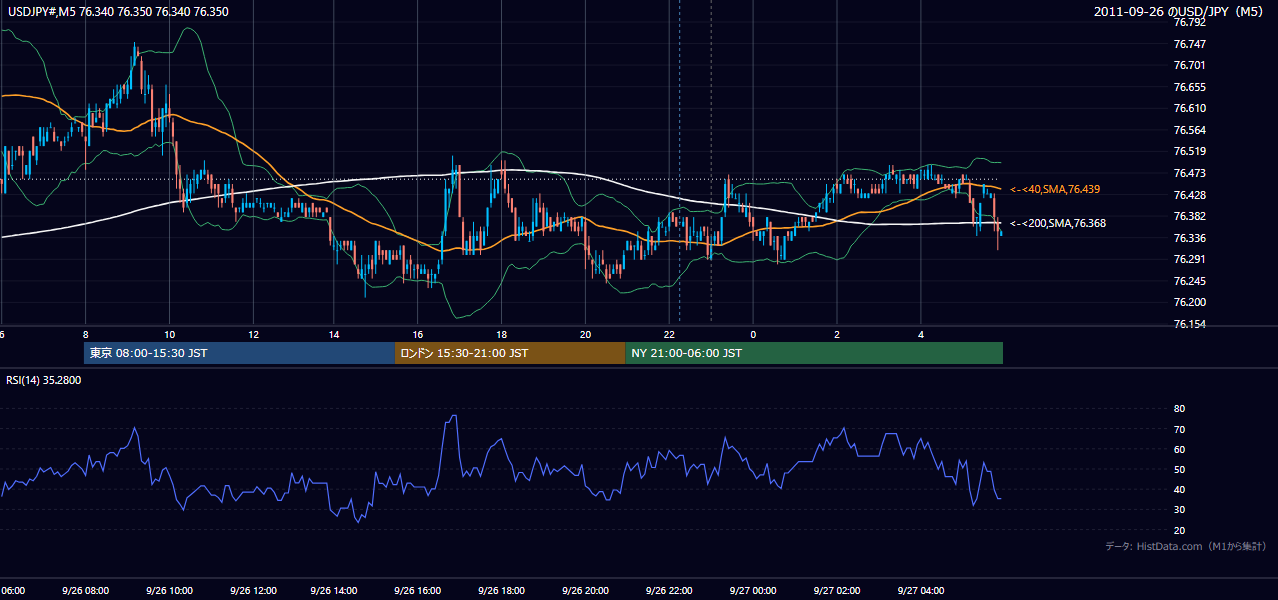
Task: Click price level 76.792 on the axis
Action: coord(1190,22)
